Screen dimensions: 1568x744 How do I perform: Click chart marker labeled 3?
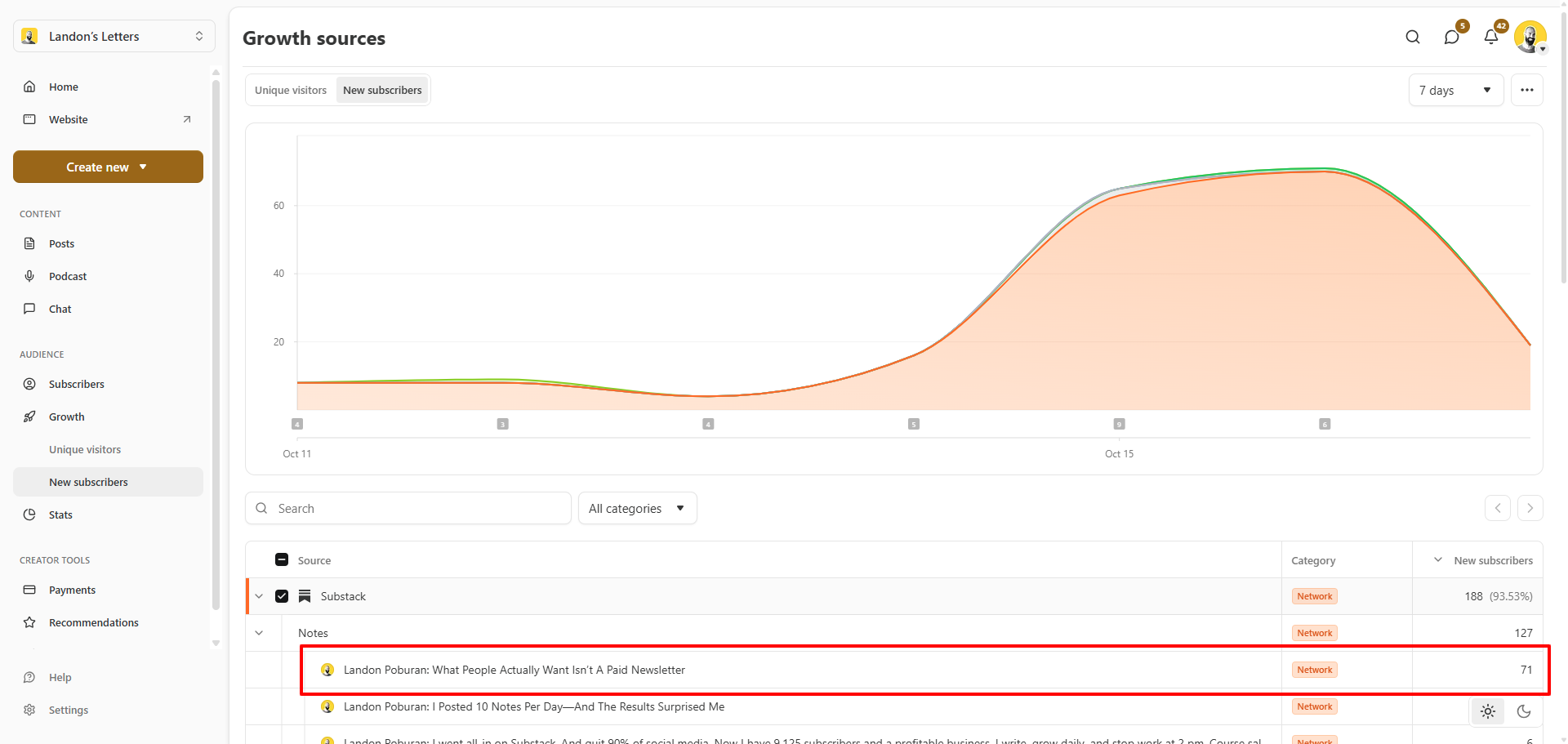click(x=503, y=424)
